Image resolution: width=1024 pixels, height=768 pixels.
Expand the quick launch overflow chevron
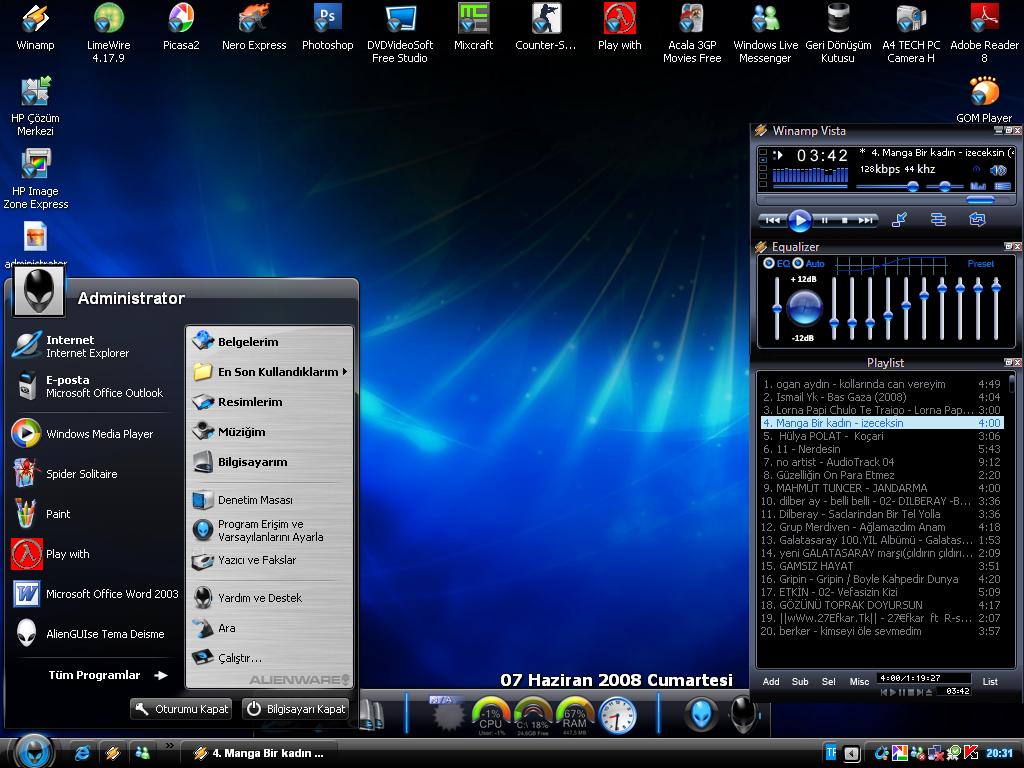169,745
